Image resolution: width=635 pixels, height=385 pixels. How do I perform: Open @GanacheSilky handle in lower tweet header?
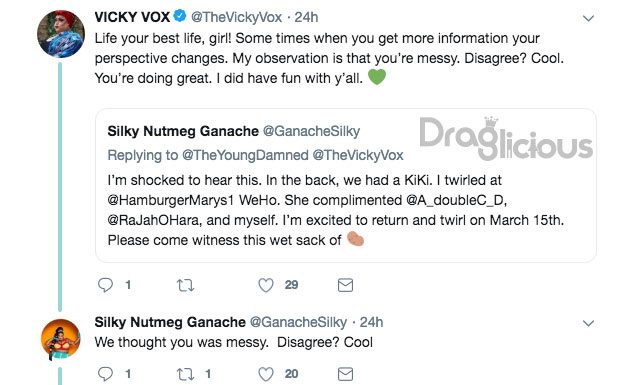tap(298, 322)
